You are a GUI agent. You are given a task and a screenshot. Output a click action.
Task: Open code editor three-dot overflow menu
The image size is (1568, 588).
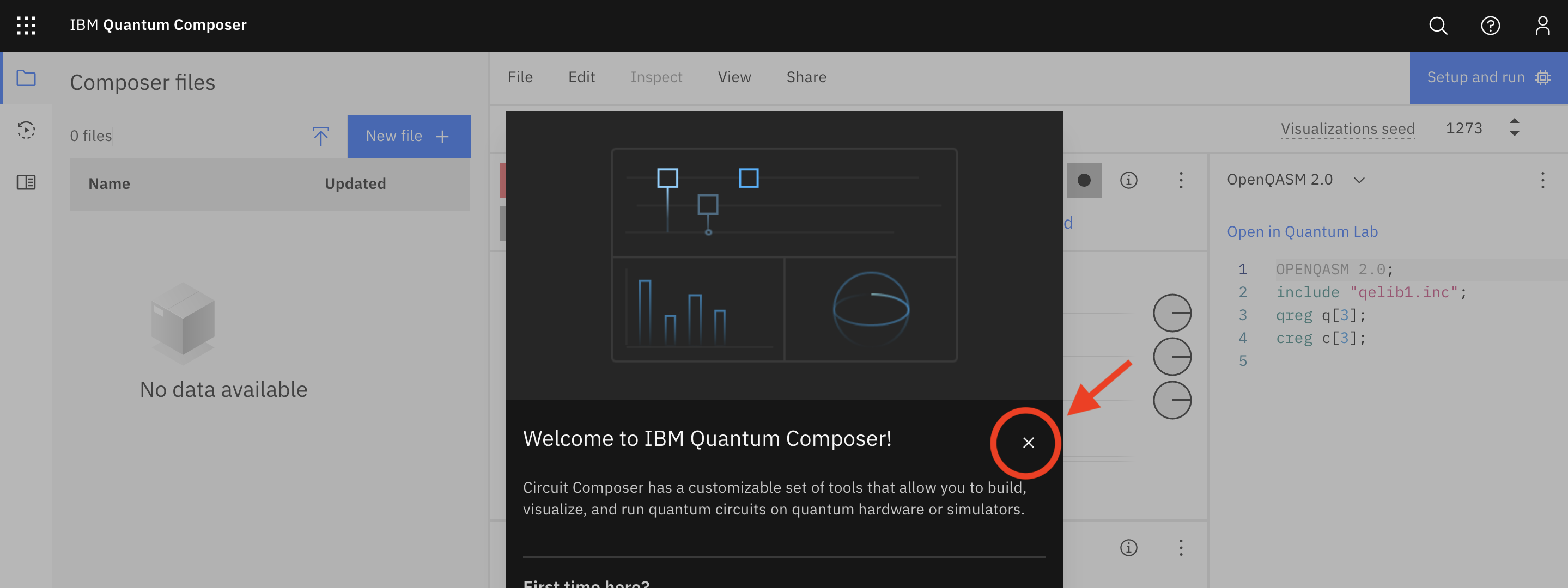click(1542, 180)
